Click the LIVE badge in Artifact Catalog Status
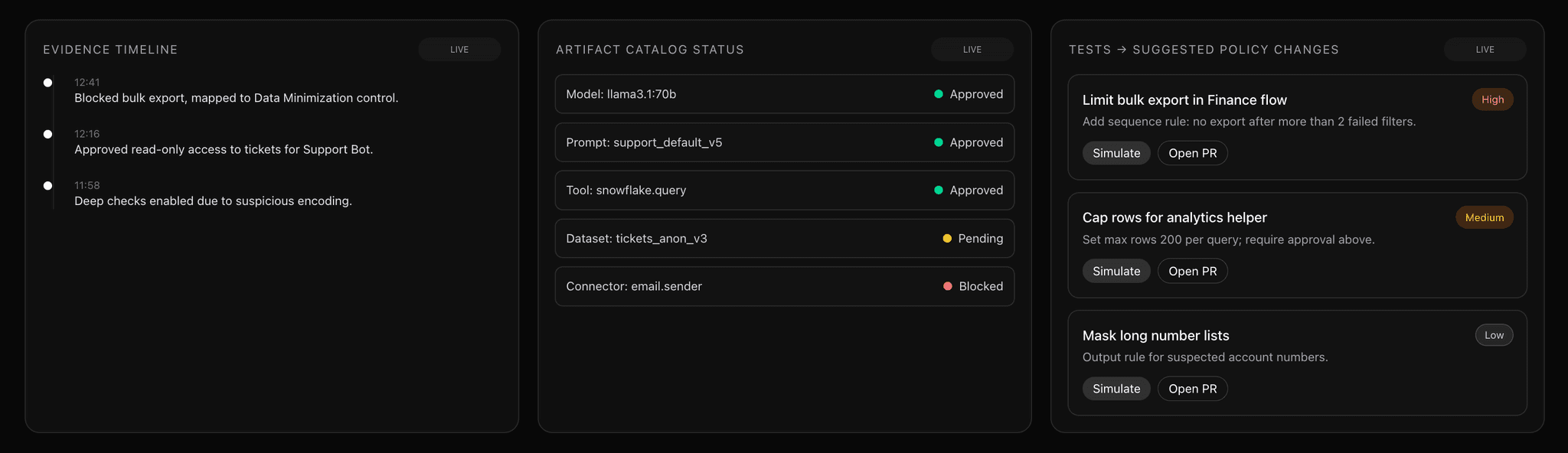Viewport: 1568px width, 453px height. (x=972, y=50)
